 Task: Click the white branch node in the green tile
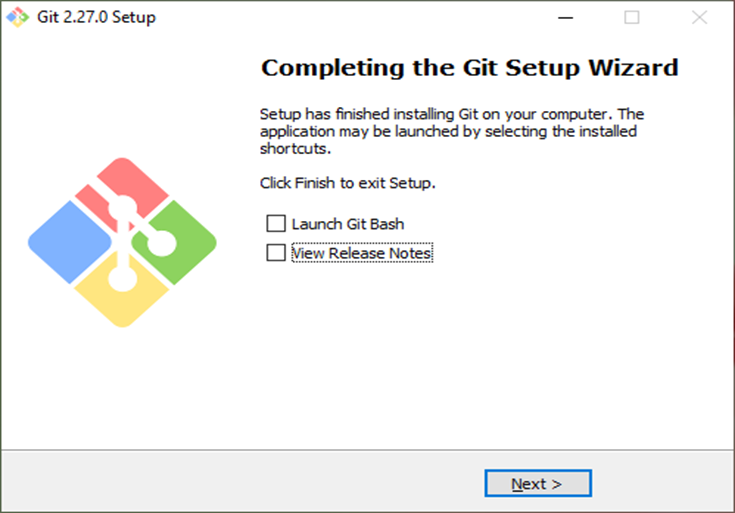[162, 243]
